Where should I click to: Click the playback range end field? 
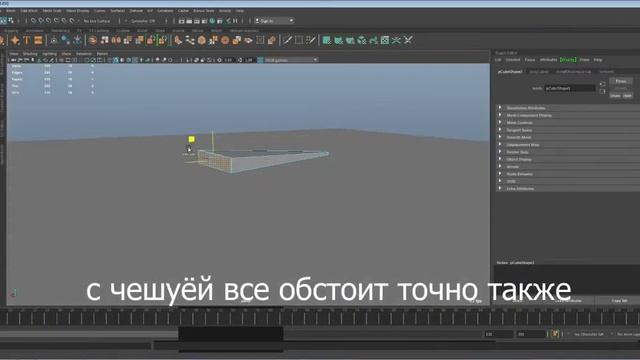[530, 334]
